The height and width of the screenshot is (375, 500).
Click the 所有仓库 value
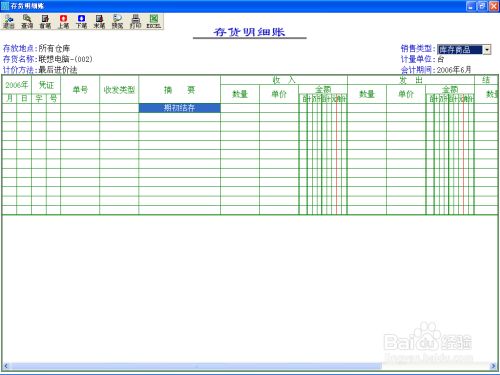(x=54, y=48)
